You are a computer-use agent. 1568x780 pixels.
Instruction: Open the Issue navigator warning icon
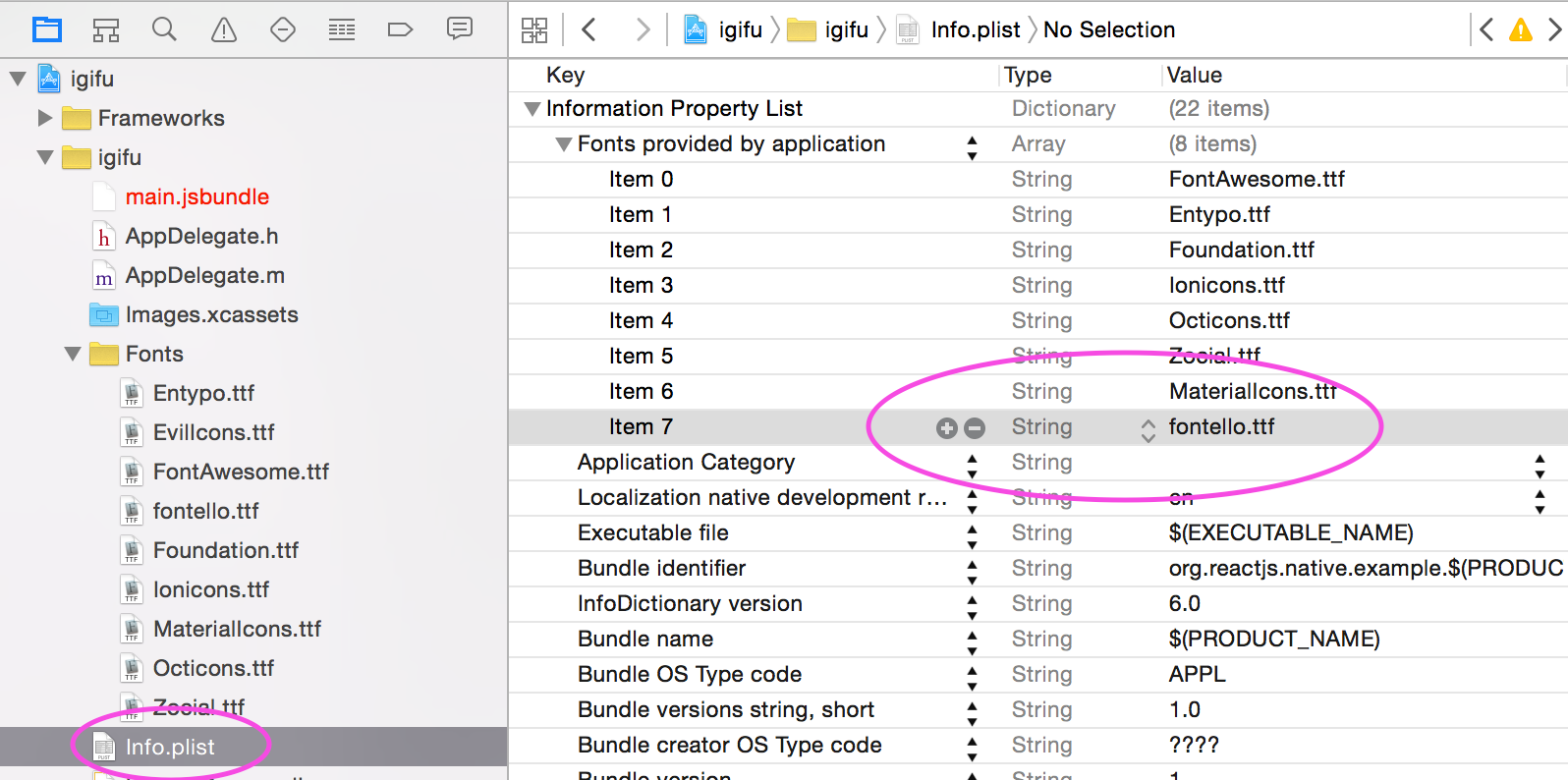[224, 29]
